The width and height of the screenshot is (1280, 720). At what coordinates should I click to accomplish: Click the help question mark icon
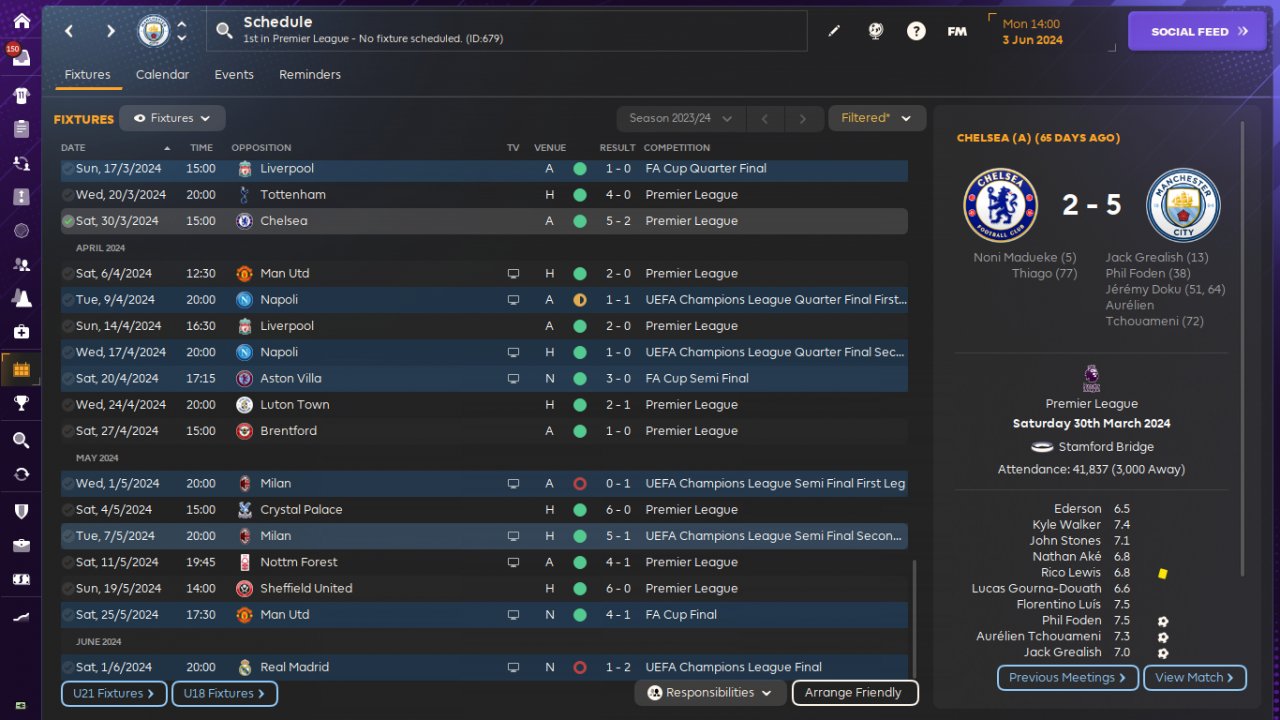click(916, 31)
